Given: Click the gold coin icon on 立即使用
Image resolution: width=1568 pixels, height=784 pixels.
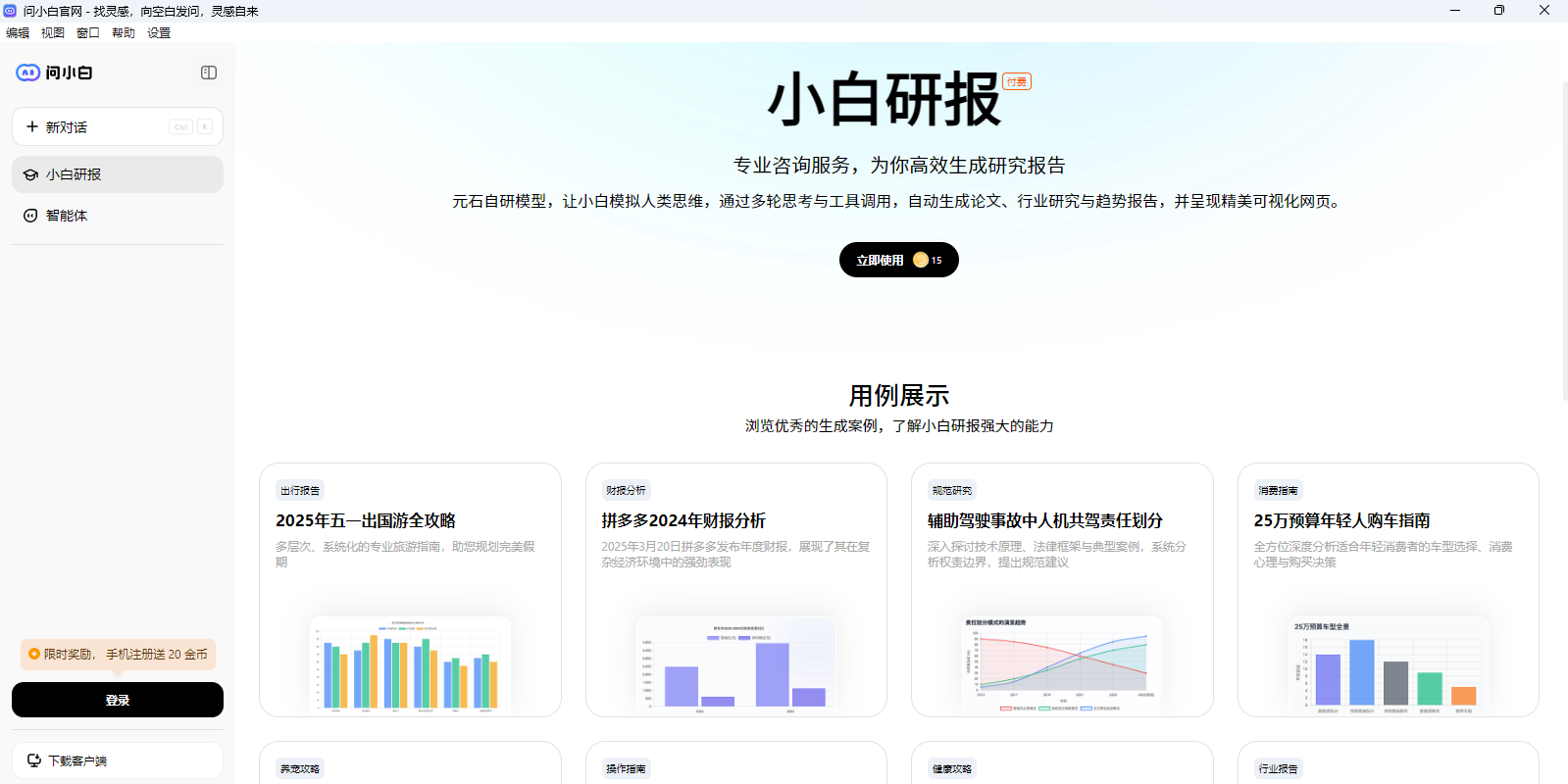Looking at the screenshot, I should tap(920, 260).
